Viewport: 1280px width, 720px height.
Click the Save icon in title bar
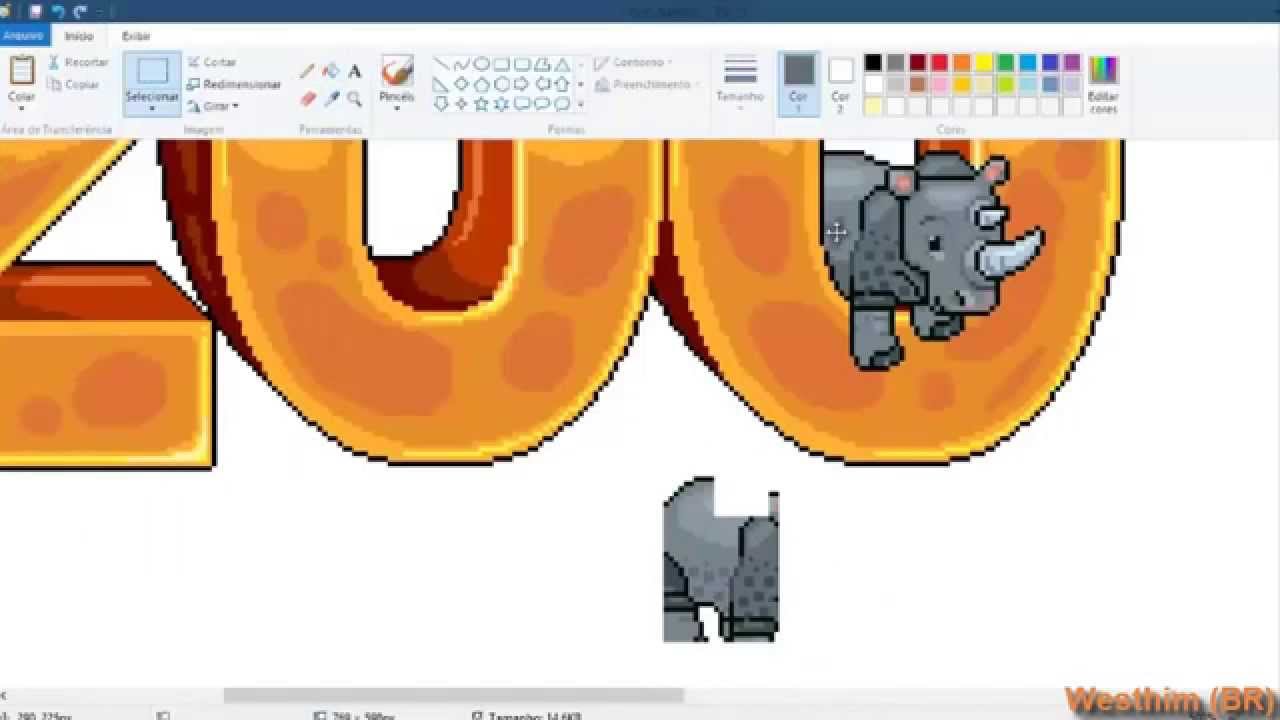pyautogui.click(x=35, y=12)
